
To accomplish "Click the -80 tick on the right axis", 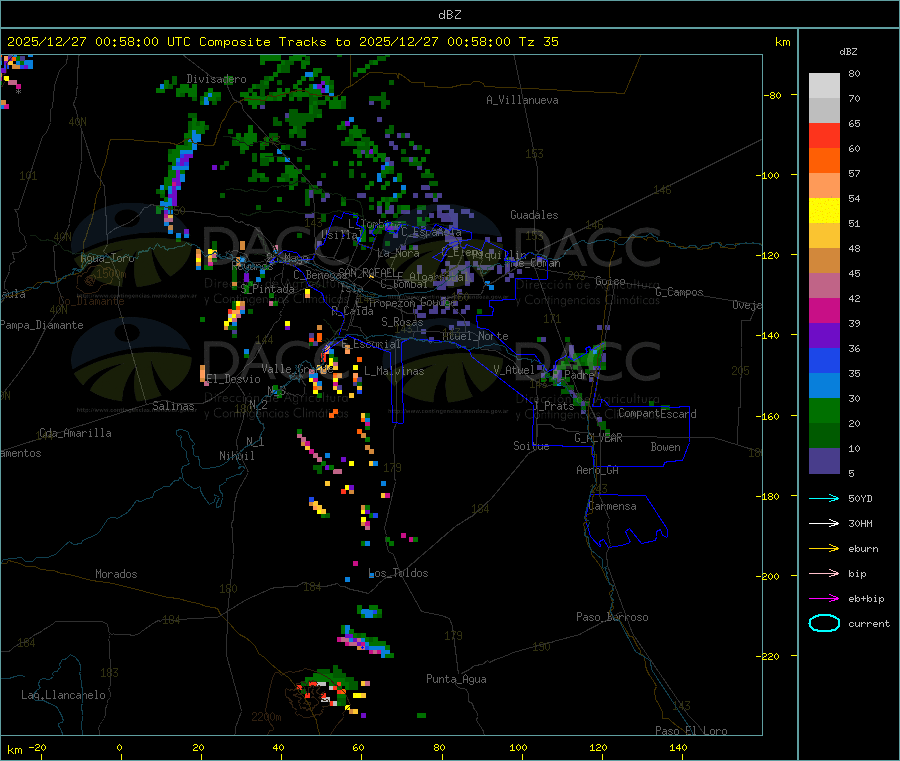I will 773,95.
